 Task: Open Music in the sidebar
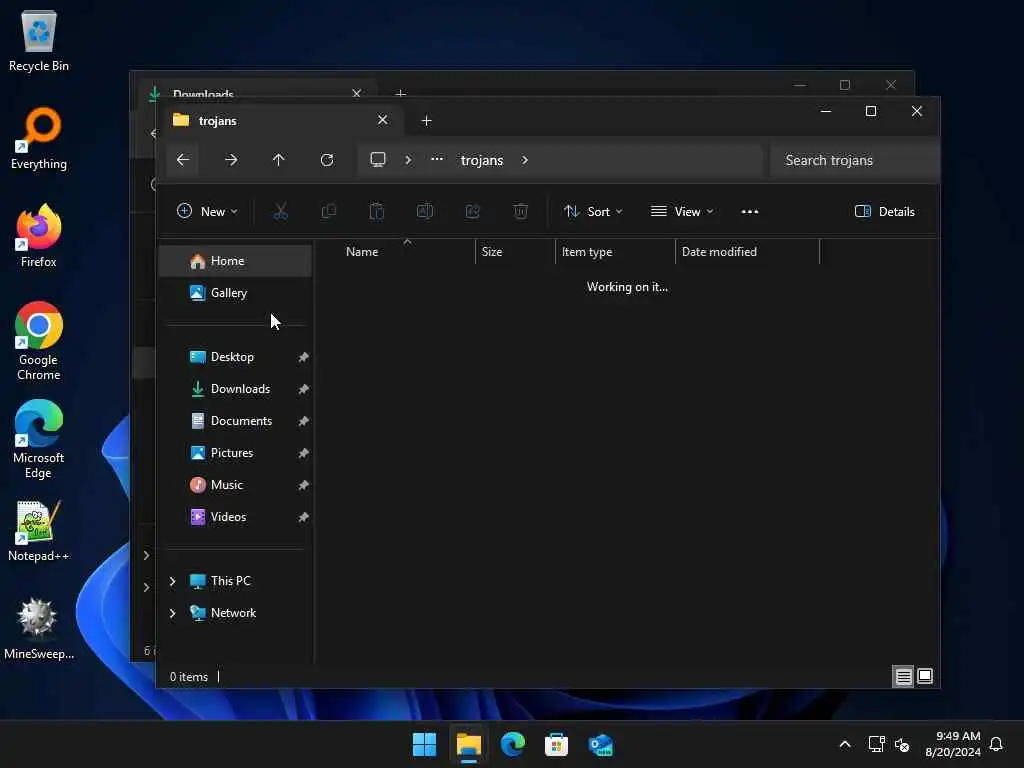pos(227,485)
